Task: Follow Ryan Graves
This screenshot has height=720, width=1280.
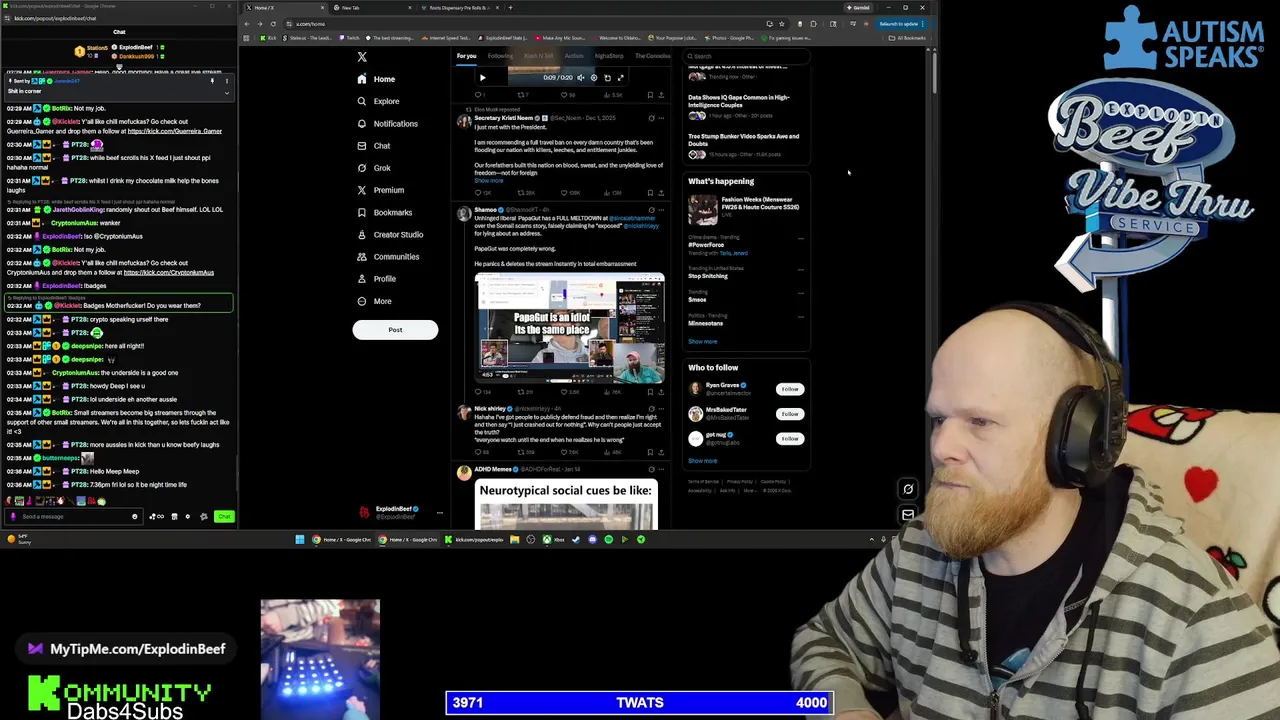Action: pyautogui.click(x=790, y=389)
